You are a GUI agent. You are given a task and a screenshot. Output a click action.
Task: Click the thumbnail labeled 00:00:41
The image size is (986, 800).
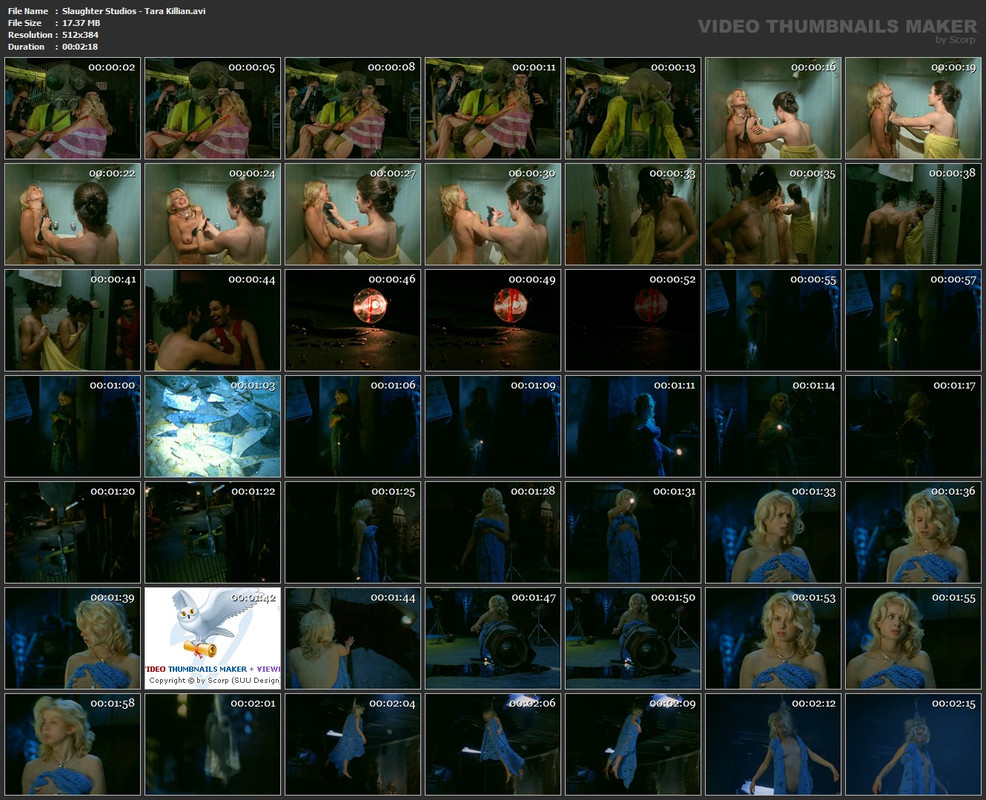tap(73, 320)
